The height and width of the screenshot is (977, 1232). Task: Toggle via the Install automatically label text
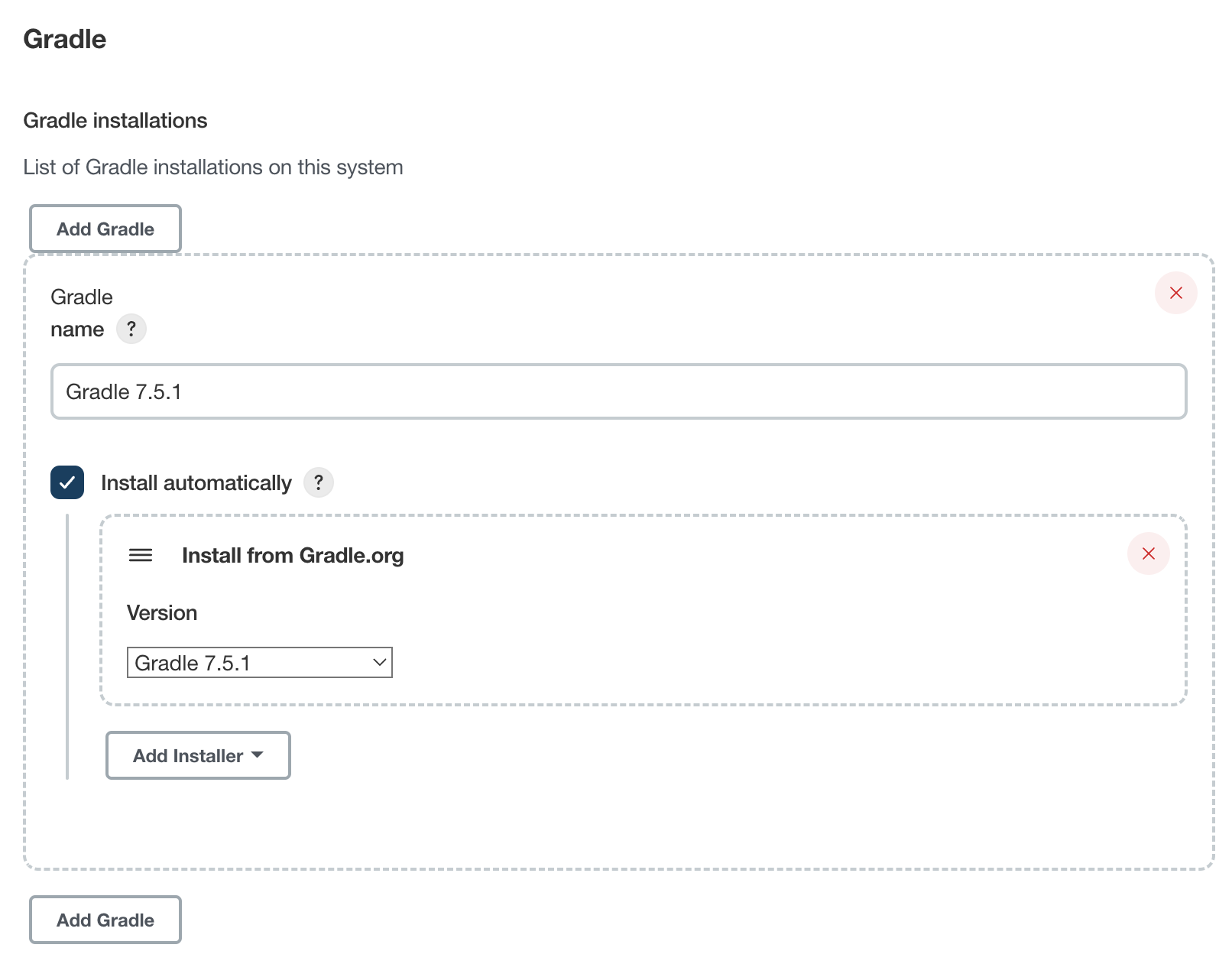click(x=196, y=483)
